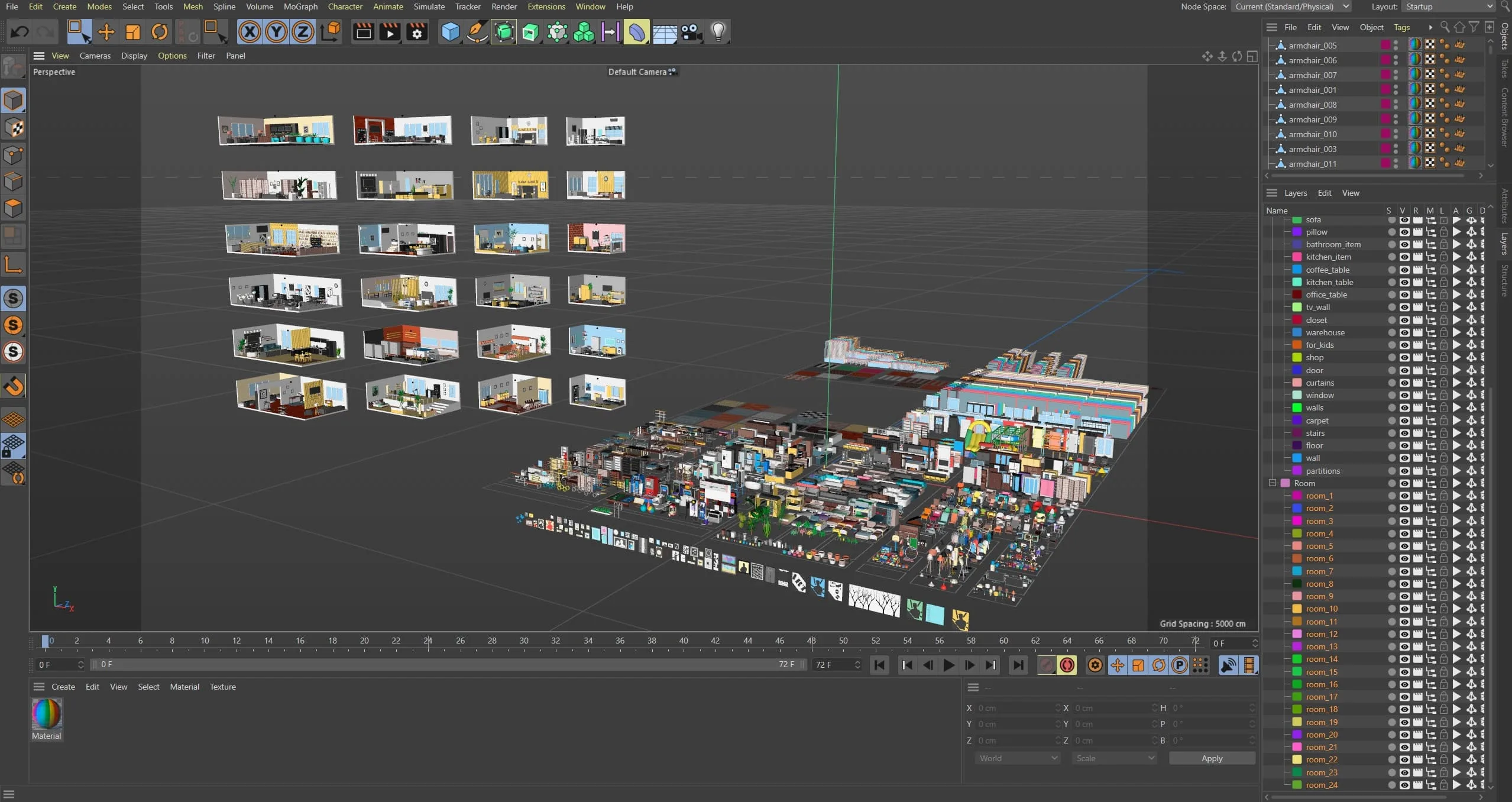This screenshot has width=1512, height=802.
Task: Toggle visibility eye of curtains layer
Action: click(x=1404, y=383)
